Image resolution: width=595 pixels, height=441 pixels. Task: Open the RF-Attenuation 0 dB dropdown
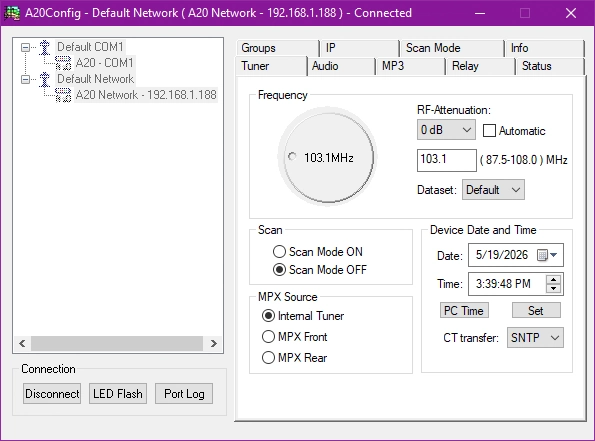[446, 130]
